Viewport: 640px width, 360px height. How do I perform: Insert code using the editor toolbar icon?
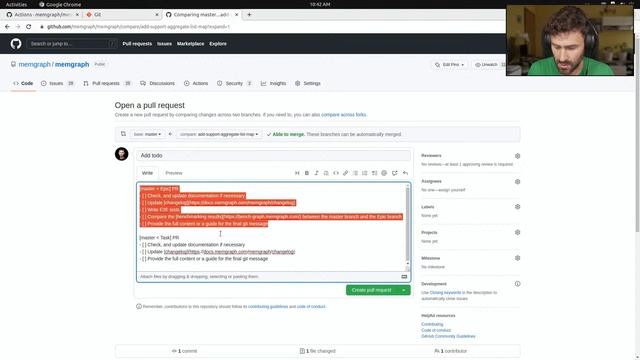tap(336, 173)
